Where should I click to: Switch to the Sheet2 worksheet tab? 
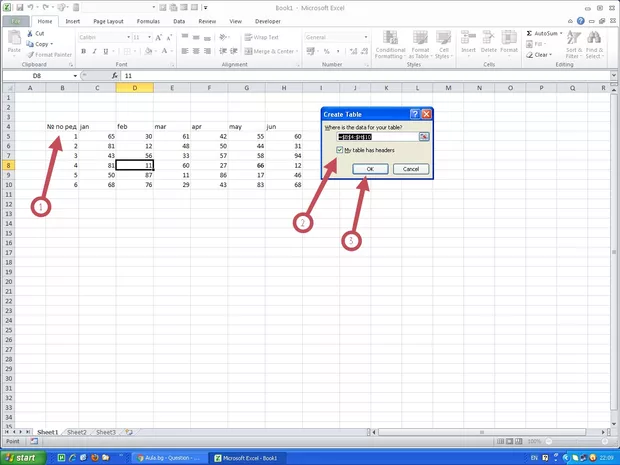point(77,432)
